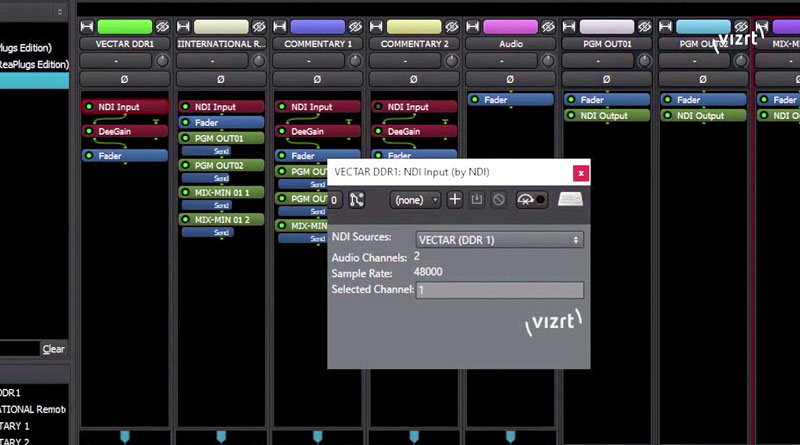Expand the bottom arrow under VECTAR DDR1 strip
The width and height of the screenshot is (800, 445).
124,436
